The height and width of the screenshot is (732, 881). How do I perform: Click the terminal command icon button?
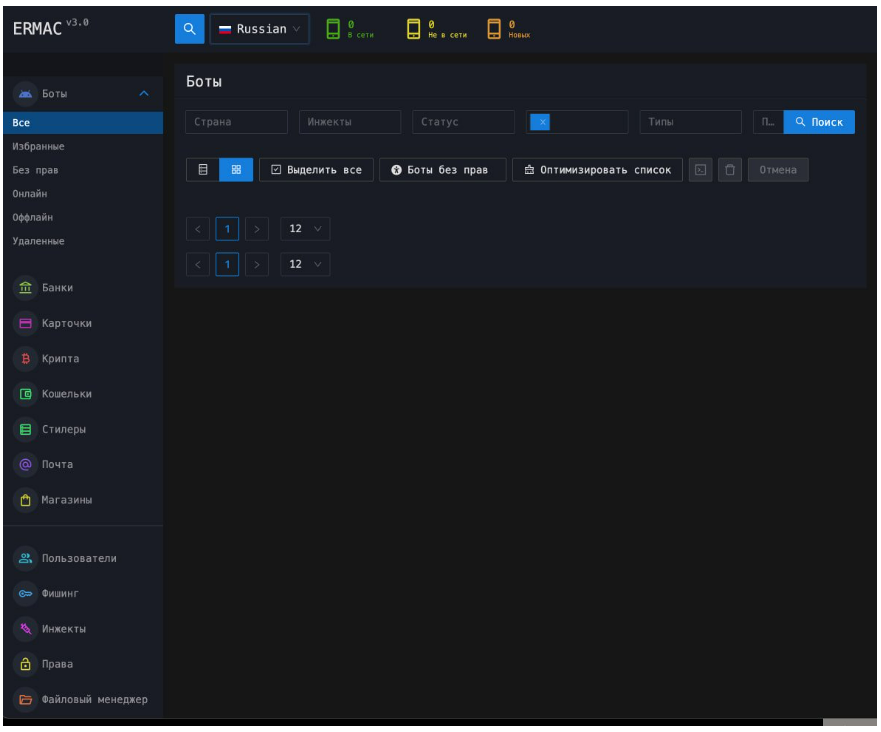pos(701,170)
